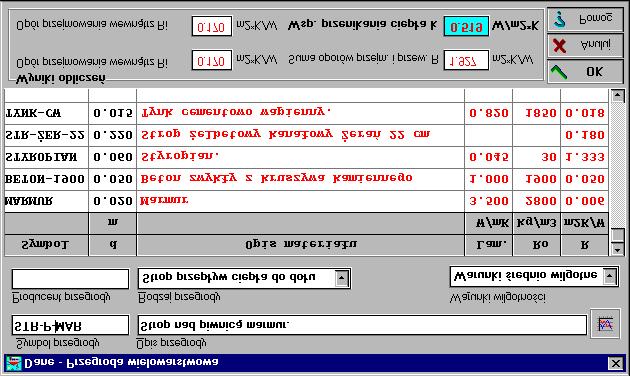Click the Ro density cell of BETON-1900 row
Viewport: 630px width, 376px height.
[x=536, y=180]
